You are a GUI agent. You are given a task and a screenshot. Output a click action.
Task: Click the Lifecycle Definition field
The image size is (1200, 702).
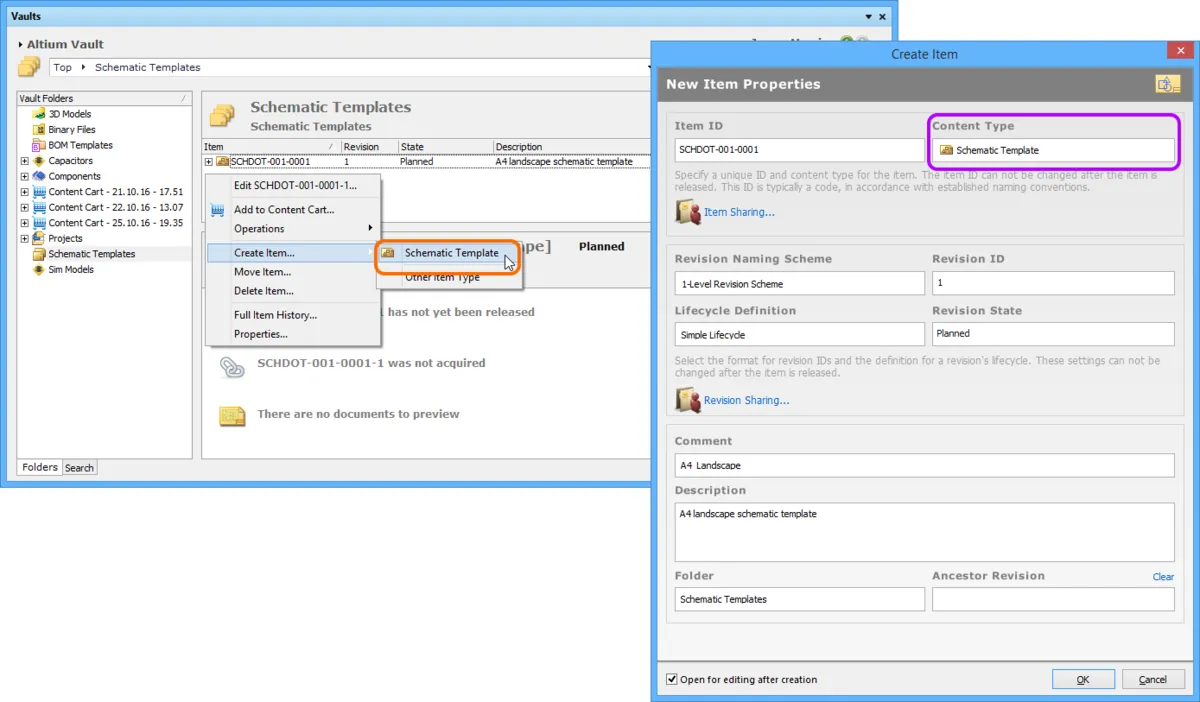click(x=799, y=334)
